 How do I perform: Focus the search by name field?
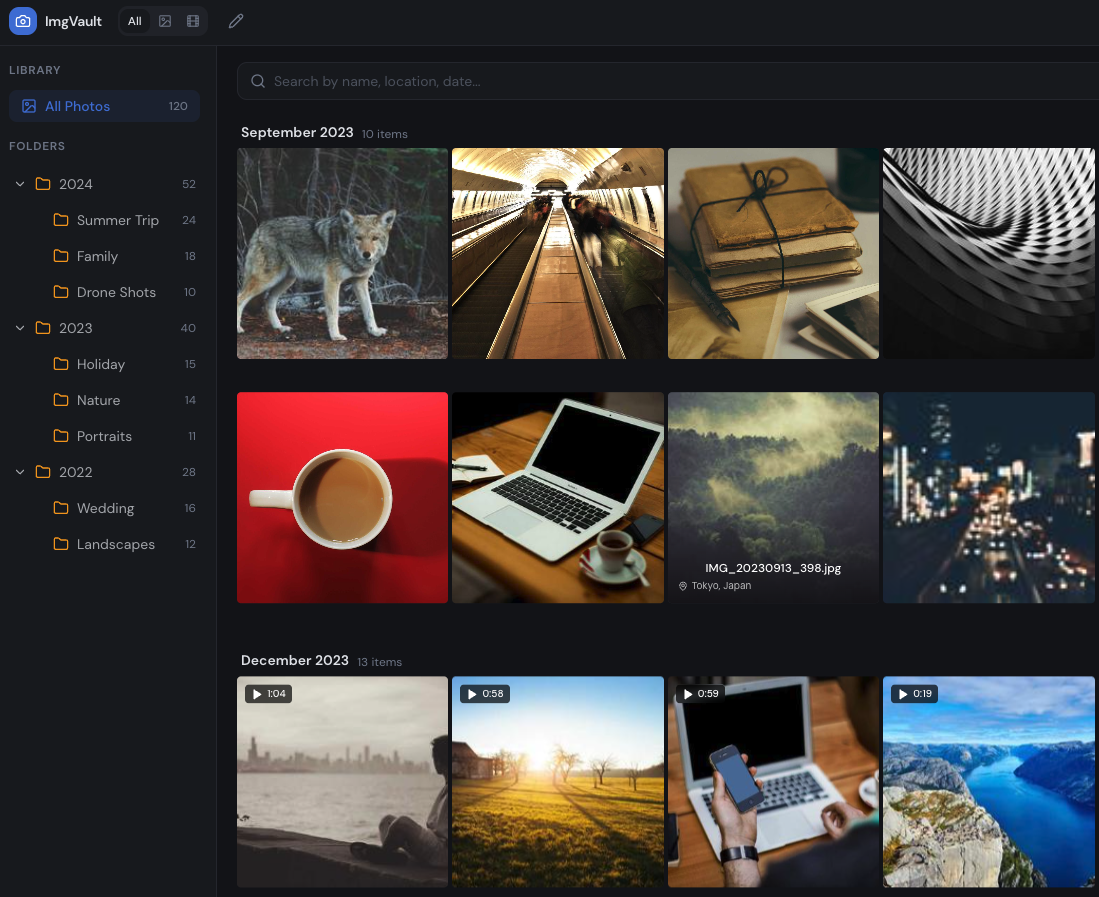[668, 81]
